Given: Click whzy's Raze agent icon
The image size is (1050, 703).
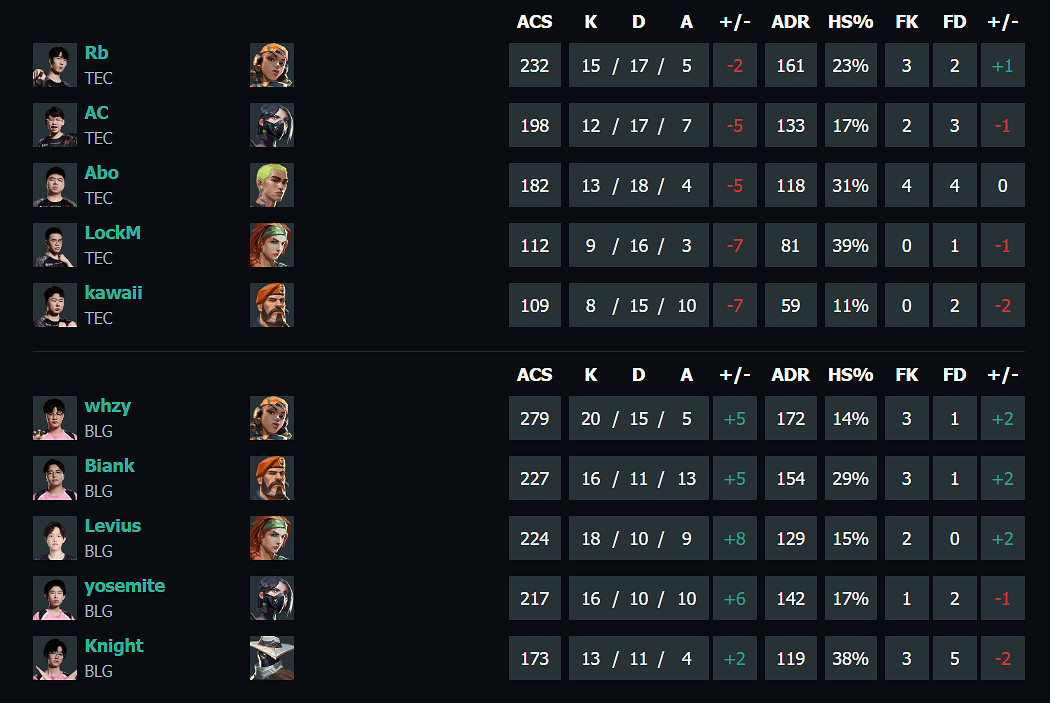Looking at the screenshot, I should click(272, 418).
